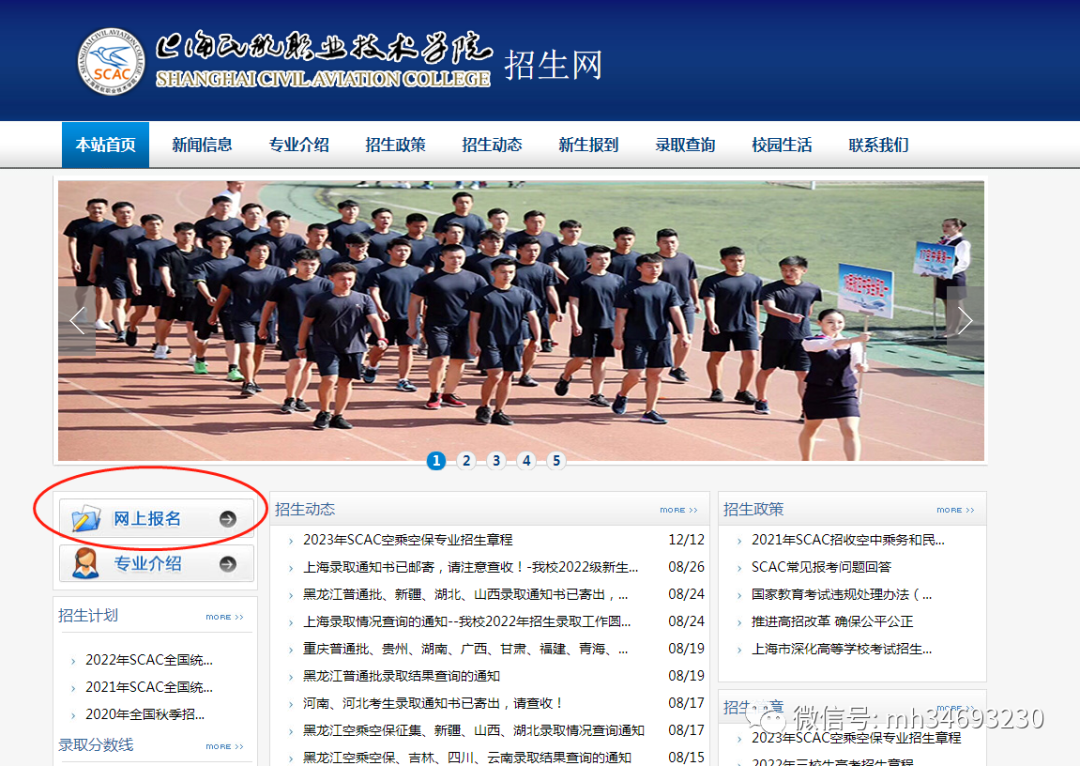
Task: Open the 招生政策 navigation menu
Action: [396, 144]
